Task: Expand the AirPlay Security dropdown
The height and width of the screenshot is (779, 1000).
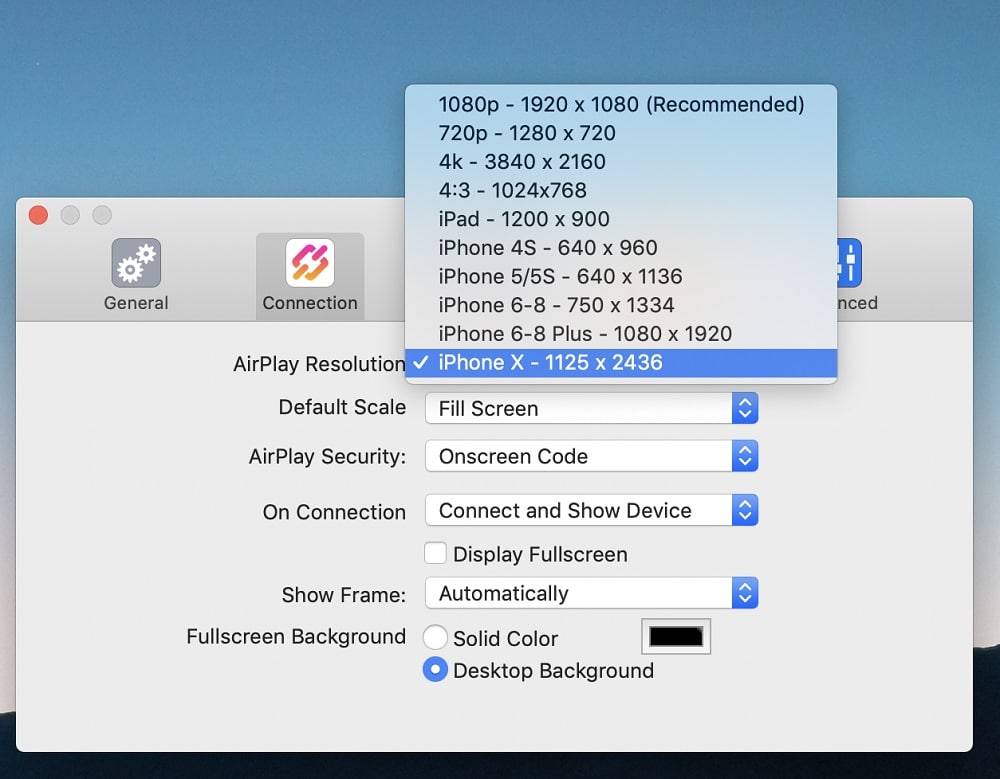Action: coord(591,456)
